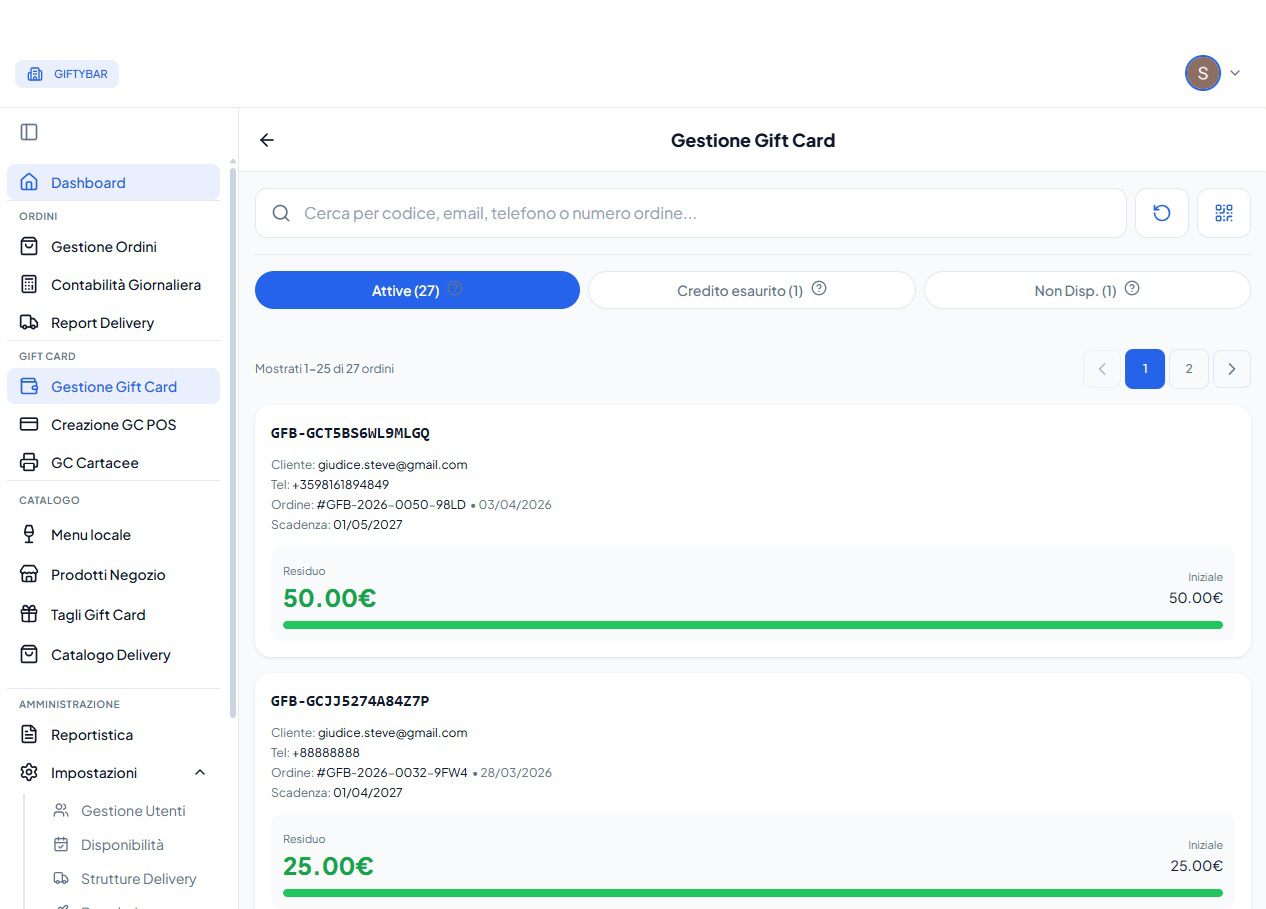The width and height of the screenshot is (1266, 909).
Task: Click the Impostazioni gear icon
Action: tap(29, 773)
